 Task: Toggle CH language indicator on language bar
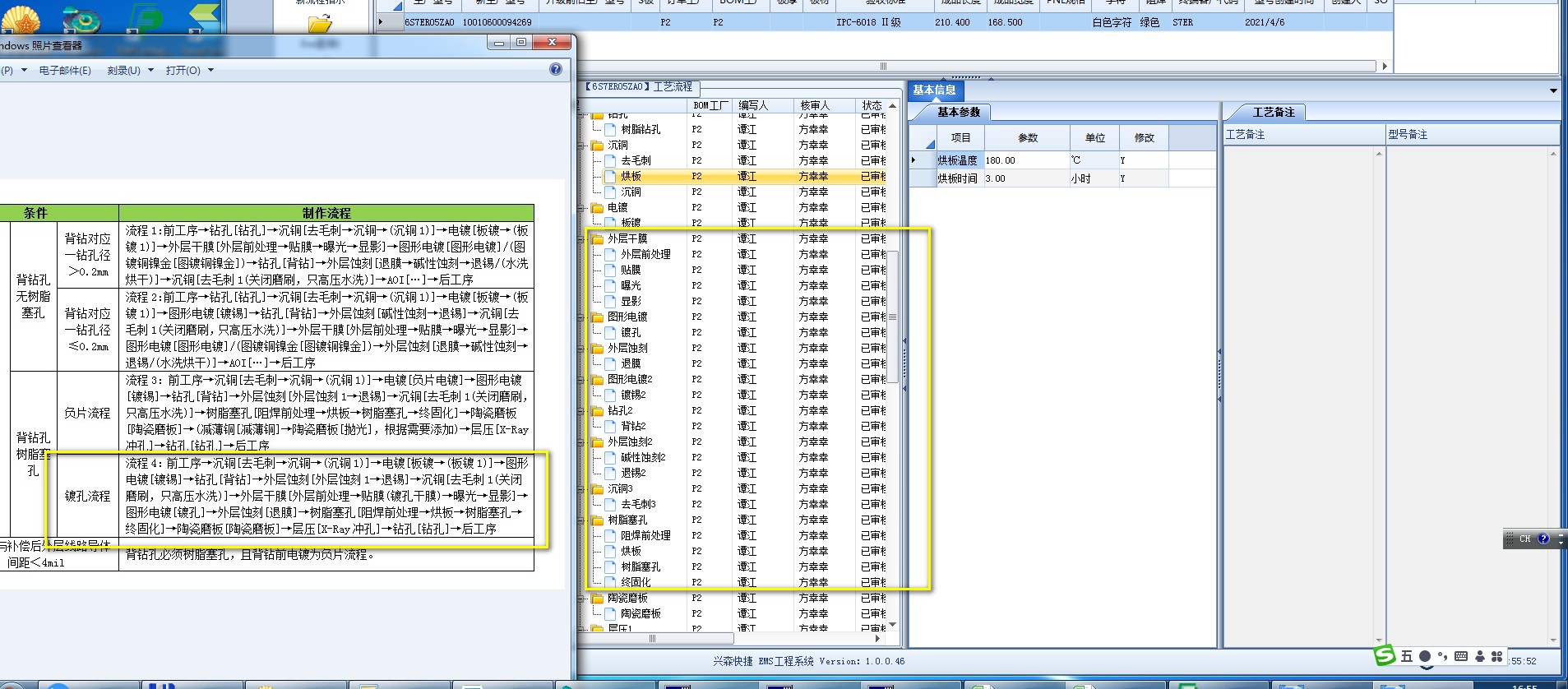click(1525, 539)
